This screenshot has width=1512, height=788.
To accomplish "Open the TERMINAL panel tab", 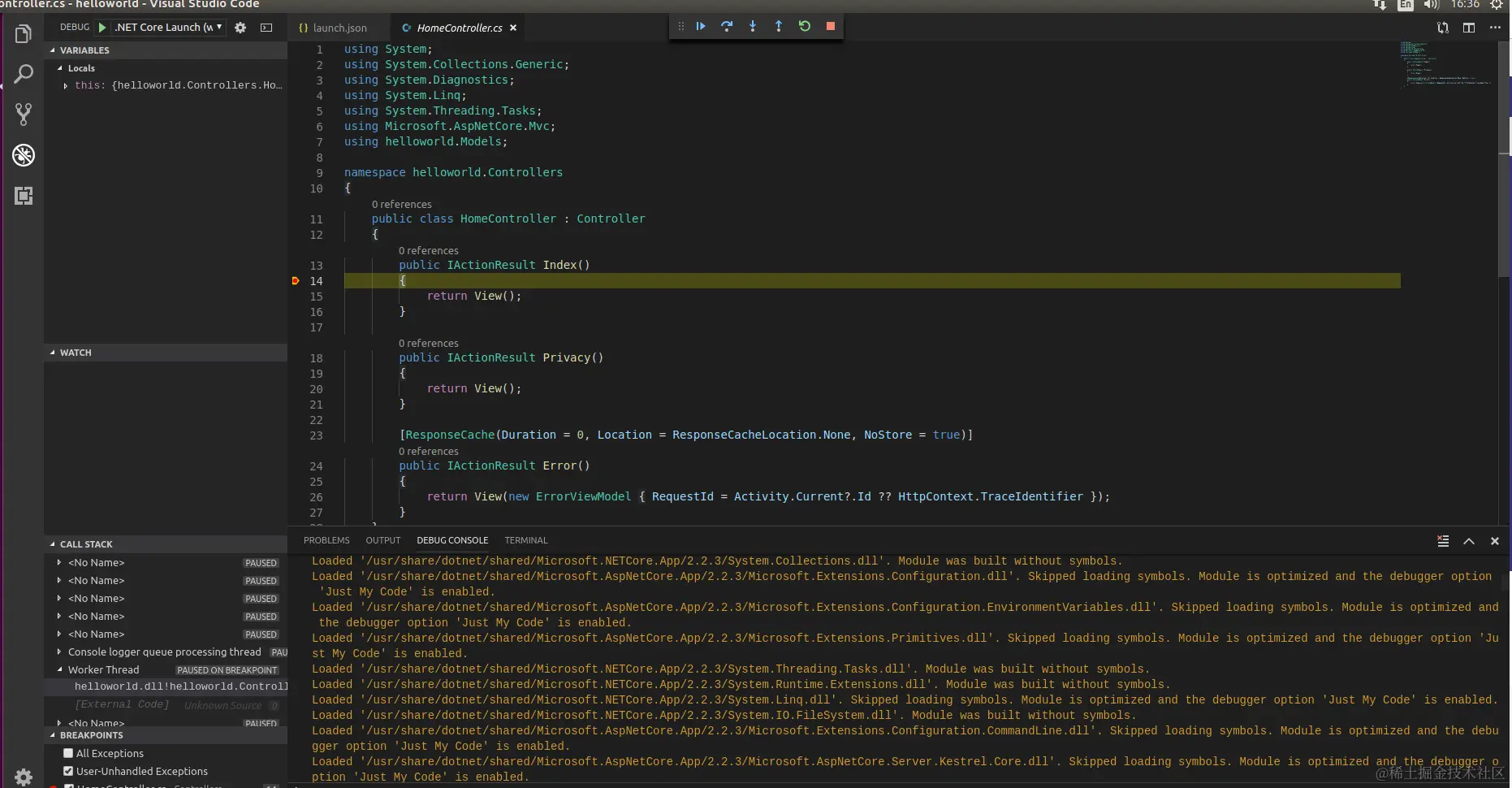I will (526, 540).
